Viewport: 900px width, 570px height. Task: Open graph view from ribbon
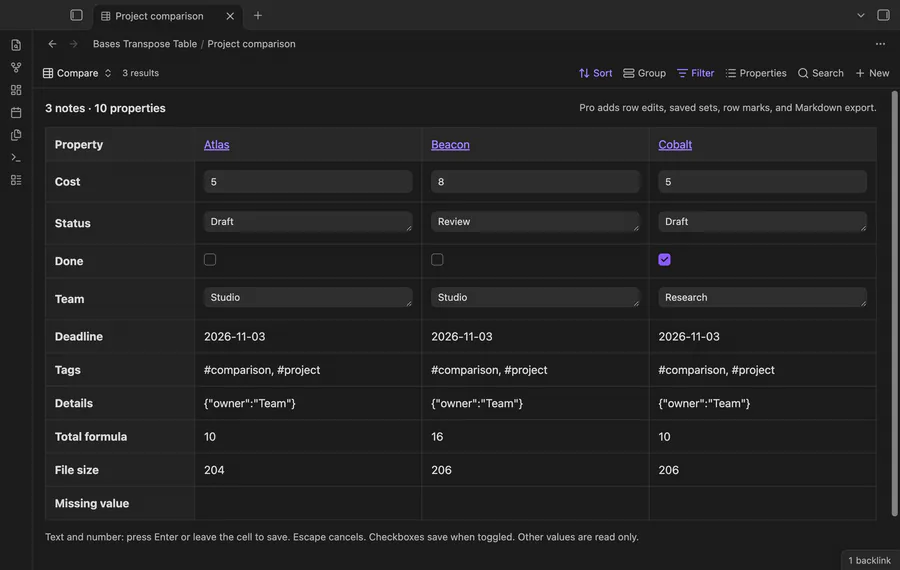tap(16, 67)
